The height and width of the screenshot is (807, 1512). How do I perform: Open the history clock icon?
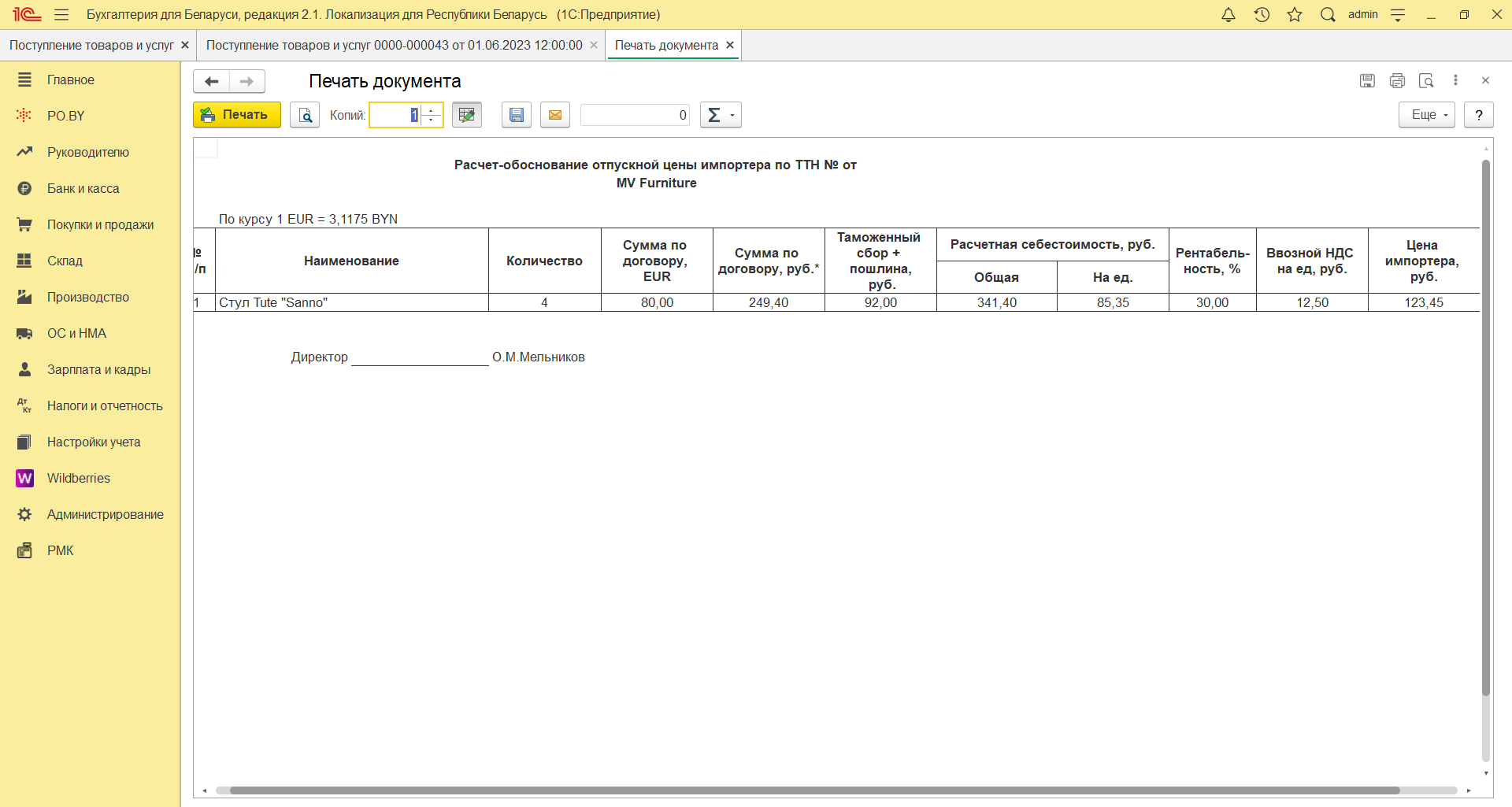(x=1262, y=14)
